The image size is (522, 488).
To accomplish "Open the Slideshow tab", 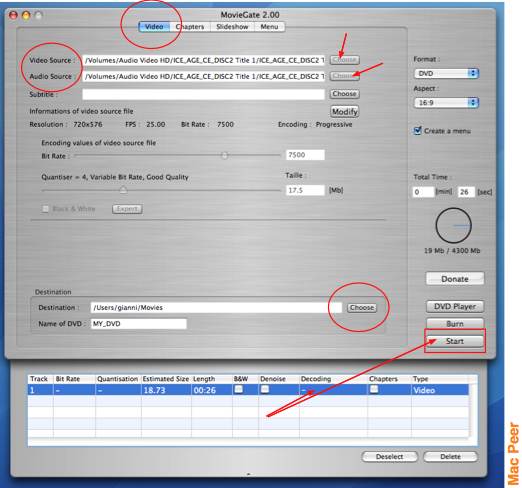I will [232, 27].
